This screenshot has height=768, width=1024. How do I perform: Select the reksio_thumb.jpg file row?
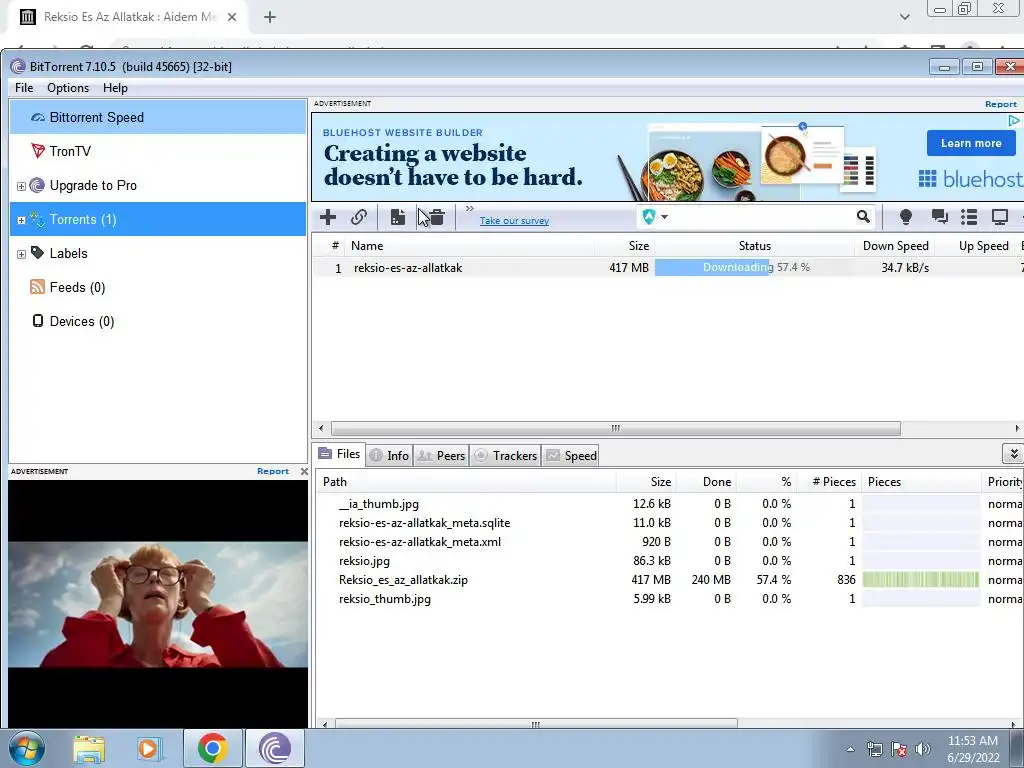pos(669,599)
